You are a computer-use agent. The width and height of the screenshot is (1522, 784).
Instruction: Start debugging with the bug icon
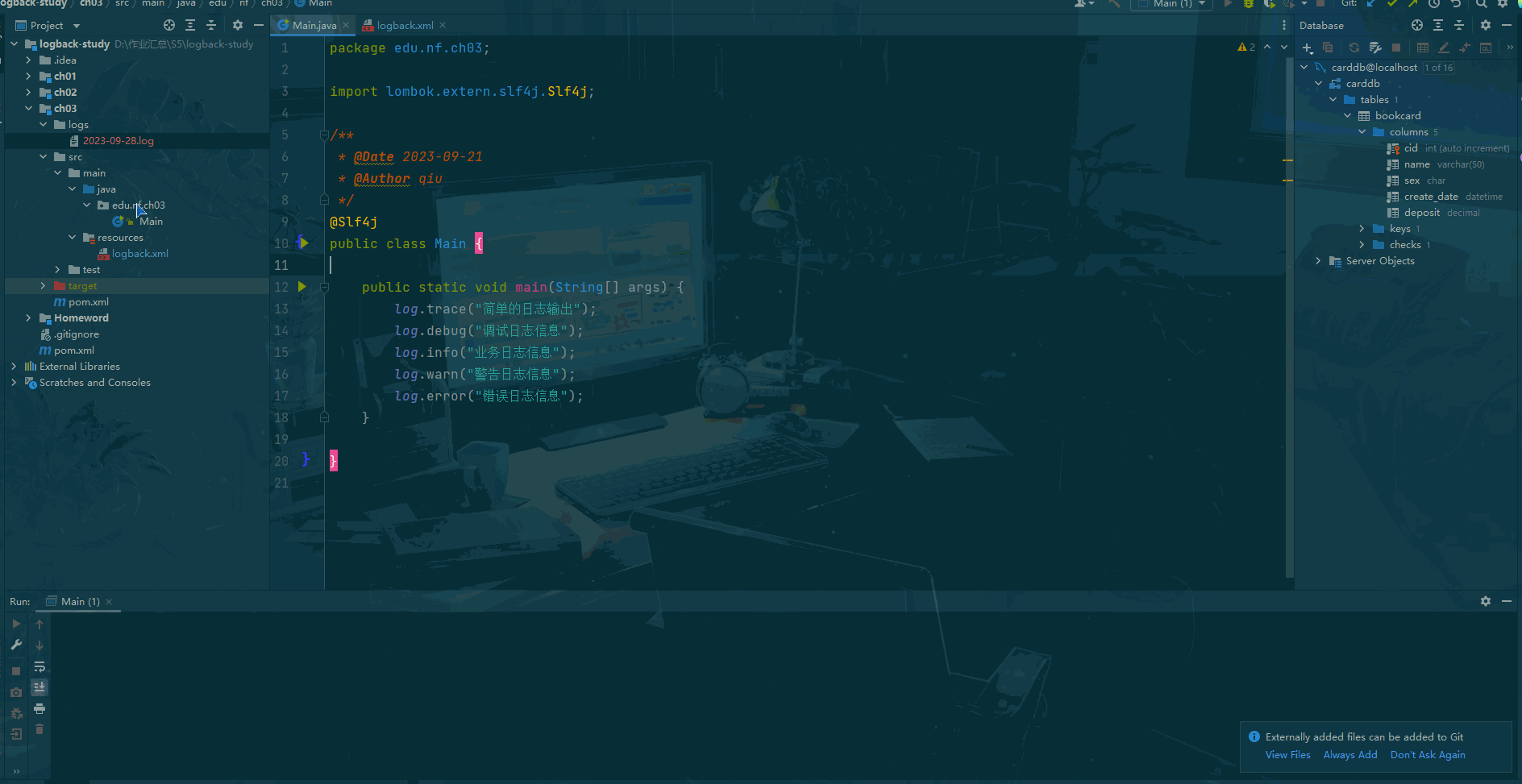(x=1248, y=4)
